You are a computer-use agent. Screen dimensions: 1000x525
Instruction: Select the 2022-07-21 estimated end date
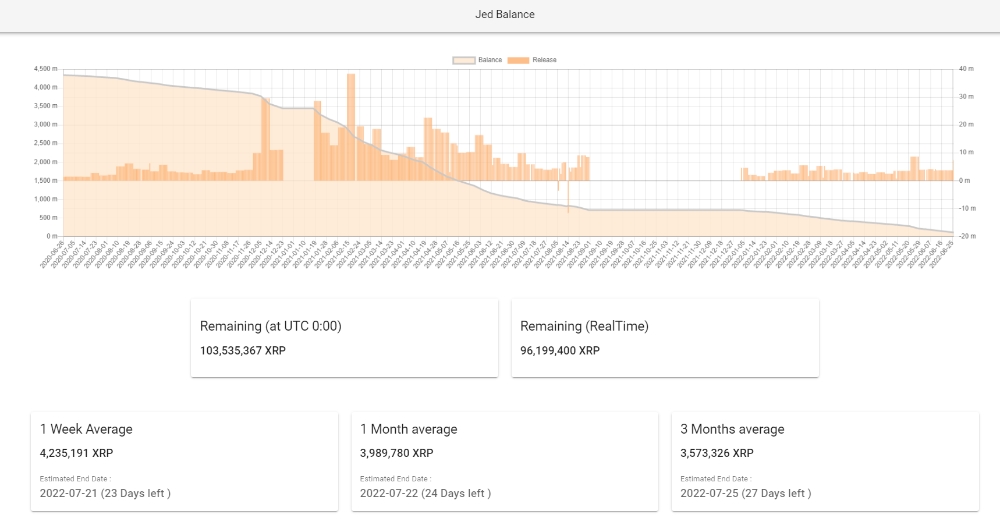pos(105,493)
